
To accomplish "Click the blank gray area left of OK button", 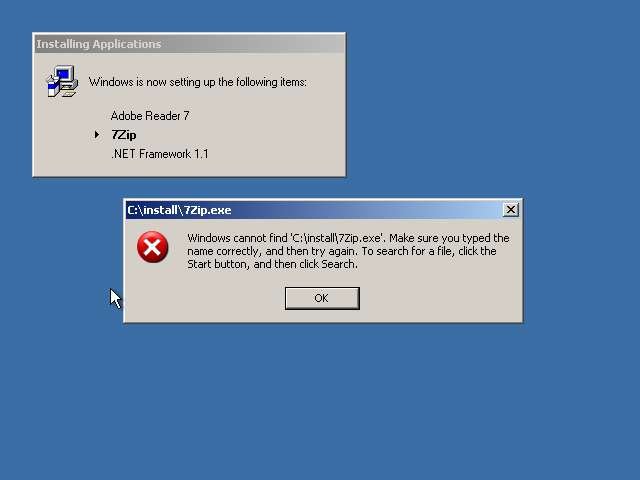I will pyautogui.click(x=204, y=298).
